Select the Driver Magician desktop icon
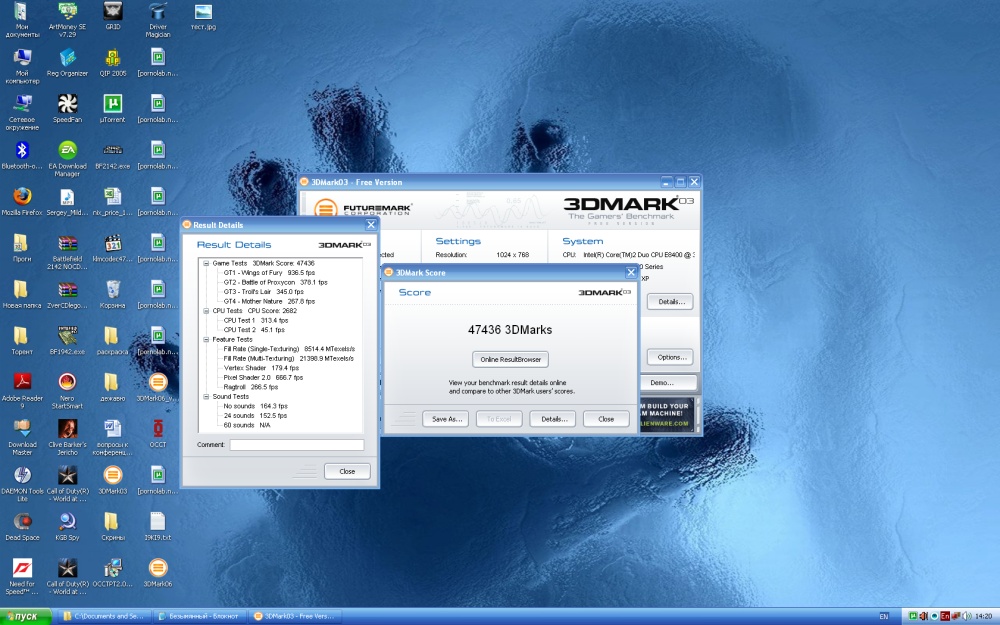The width and height of the screenshot is (1000, 625). tap(158, 19)
